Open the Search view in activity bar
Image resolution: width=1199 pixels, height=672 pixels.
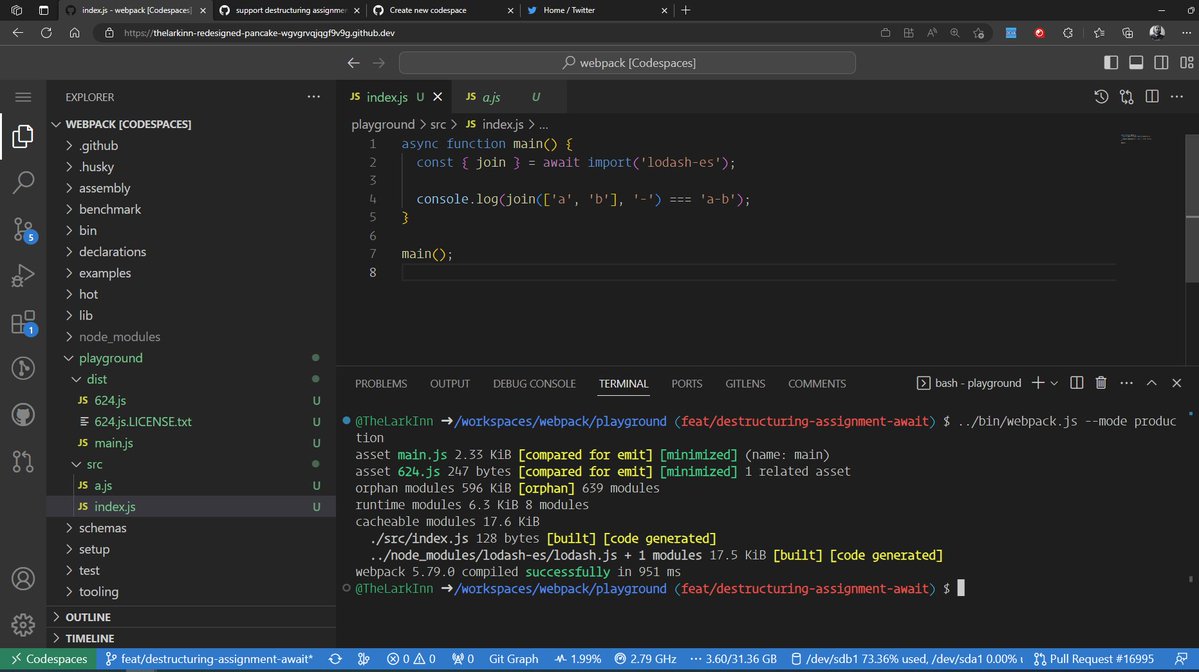23,182
